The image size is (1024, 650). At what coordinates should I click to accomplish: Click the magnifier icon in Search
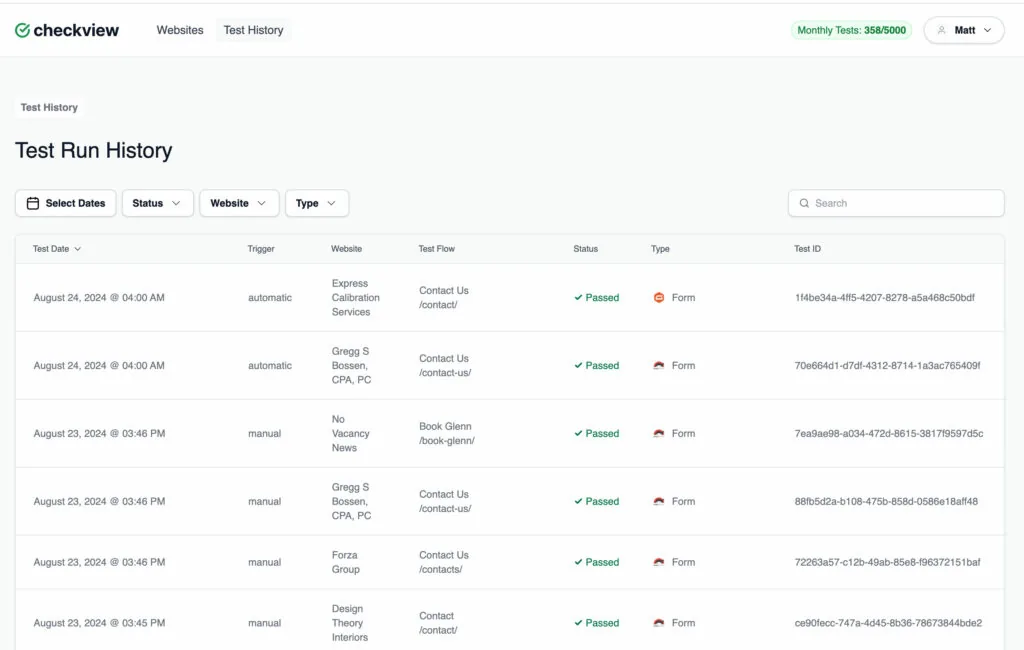(x=804, y=203)
